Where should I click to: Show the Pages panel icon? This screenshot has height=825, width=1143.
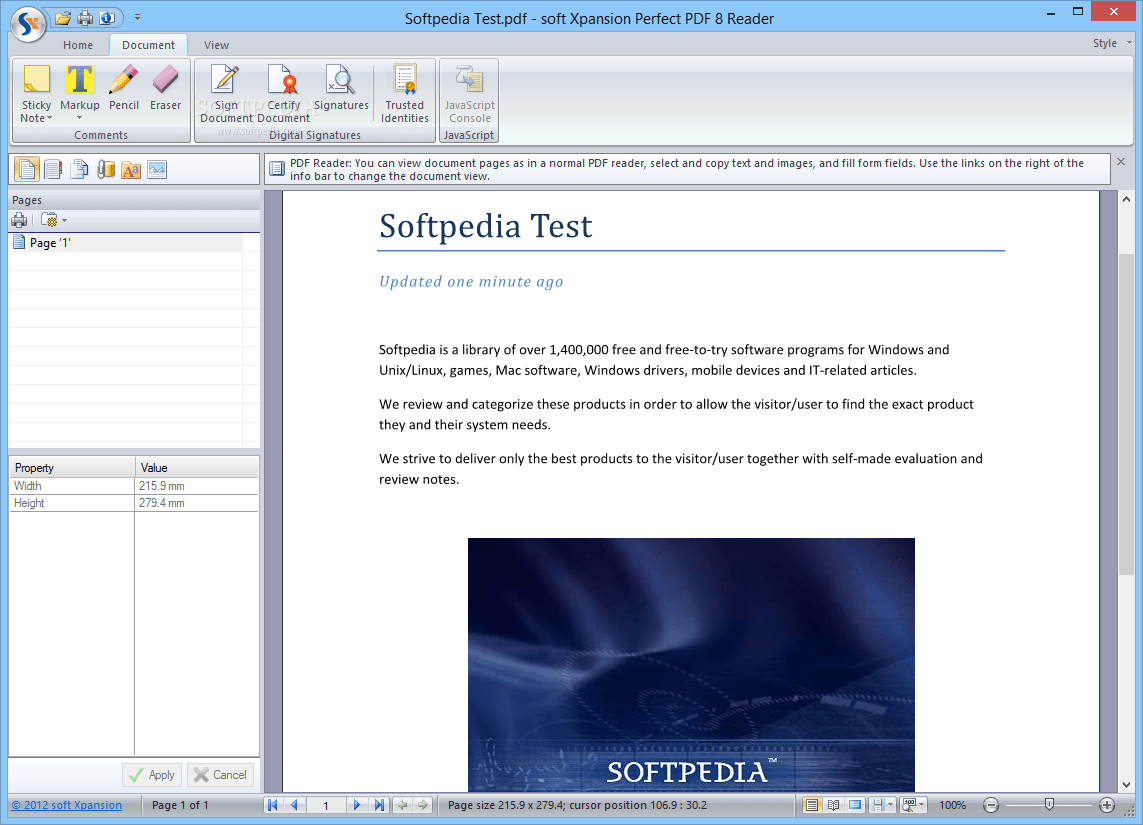coord(27,169)
